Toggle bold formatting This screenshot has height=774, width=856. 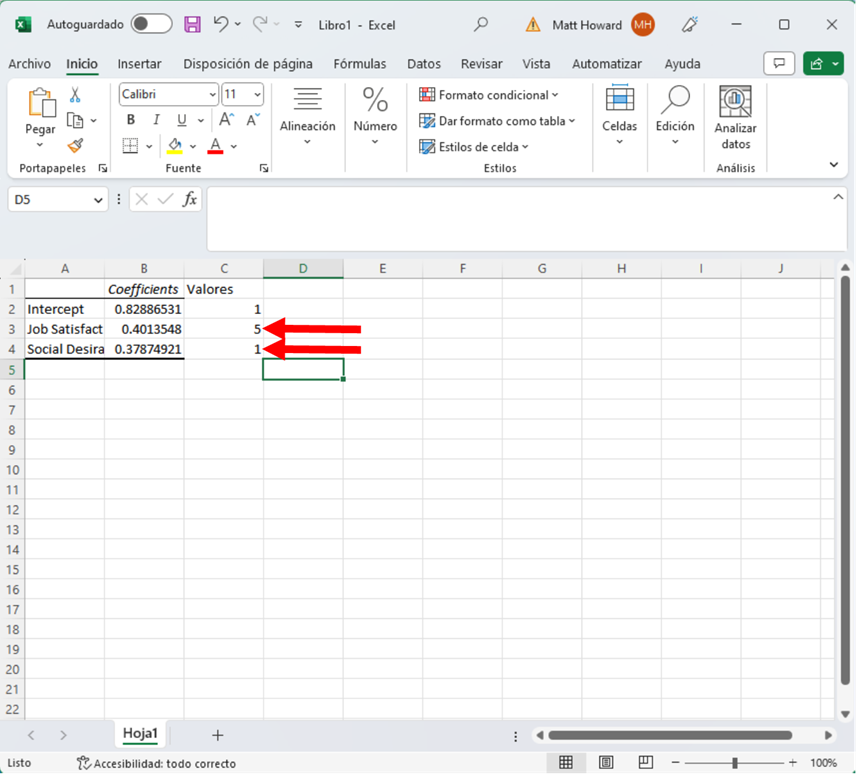coord(130,120)
